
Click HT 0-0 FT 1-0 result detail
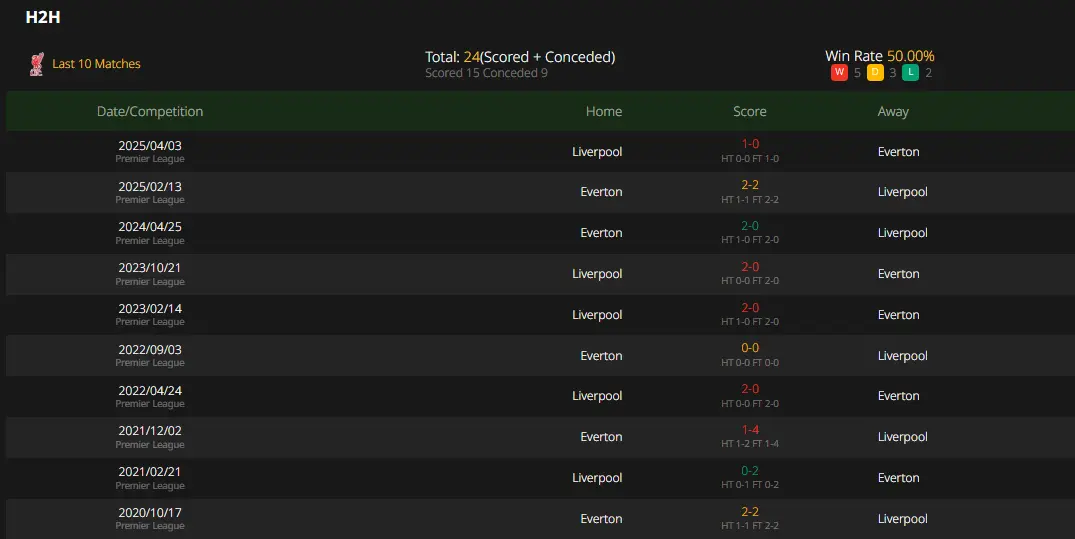point(750,158)
